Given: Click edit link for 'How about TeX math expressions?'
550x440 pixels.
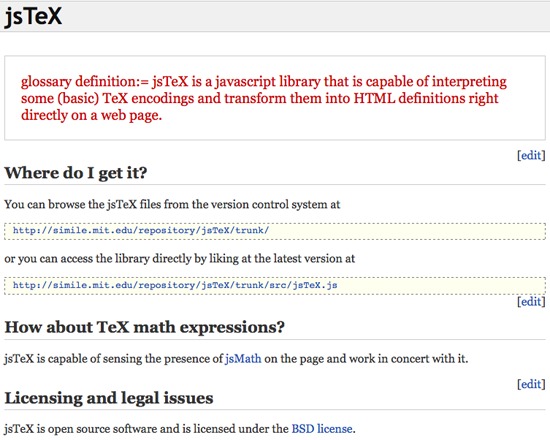Looking at the screenshot, I should (x=531, y=301).
